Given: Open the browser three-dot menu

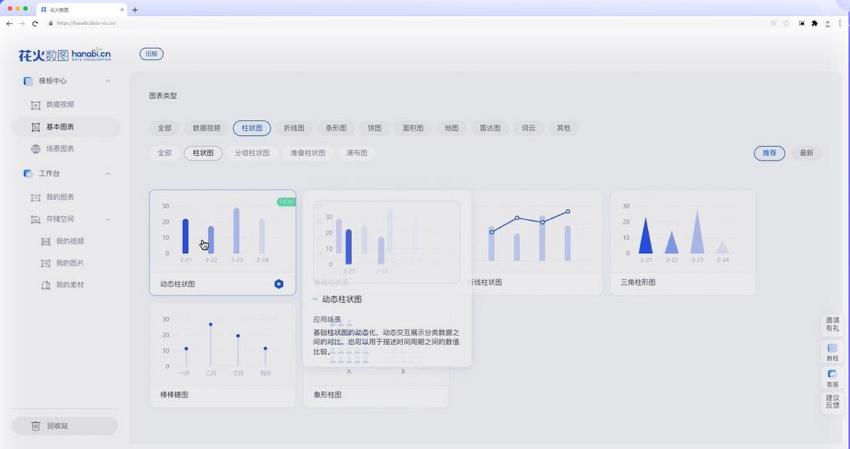Looking at the screenshot, I should pyautogui.click(x=842, y=23).
